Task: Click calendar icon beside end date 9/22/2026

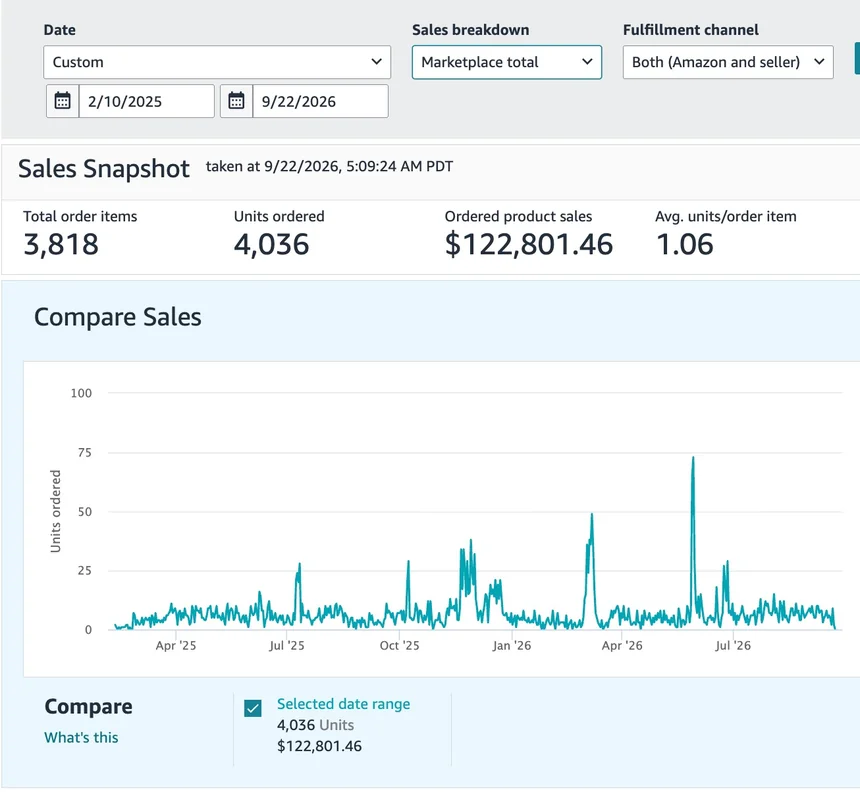Action: pos(236,101)
